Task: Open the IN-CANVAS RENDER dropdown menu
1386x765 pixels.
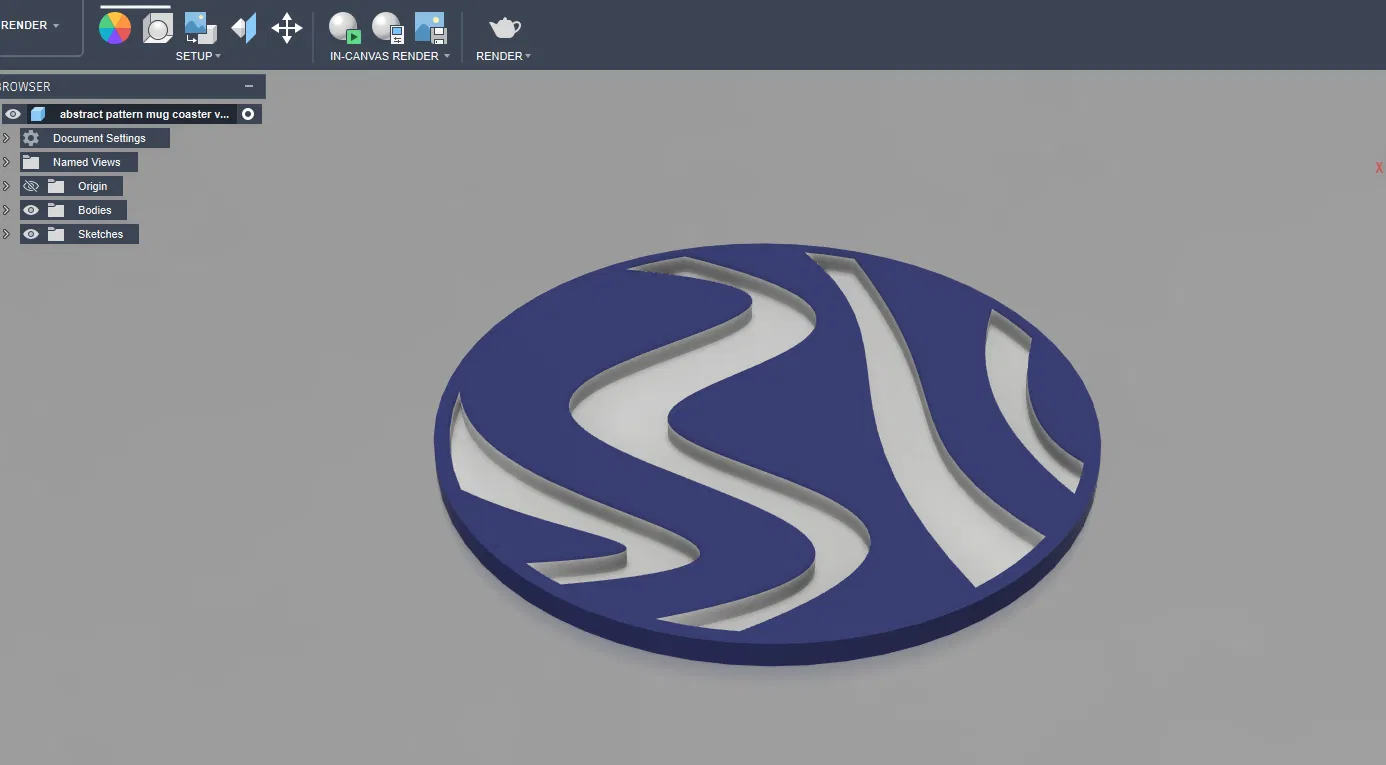Action: point(390,56)
